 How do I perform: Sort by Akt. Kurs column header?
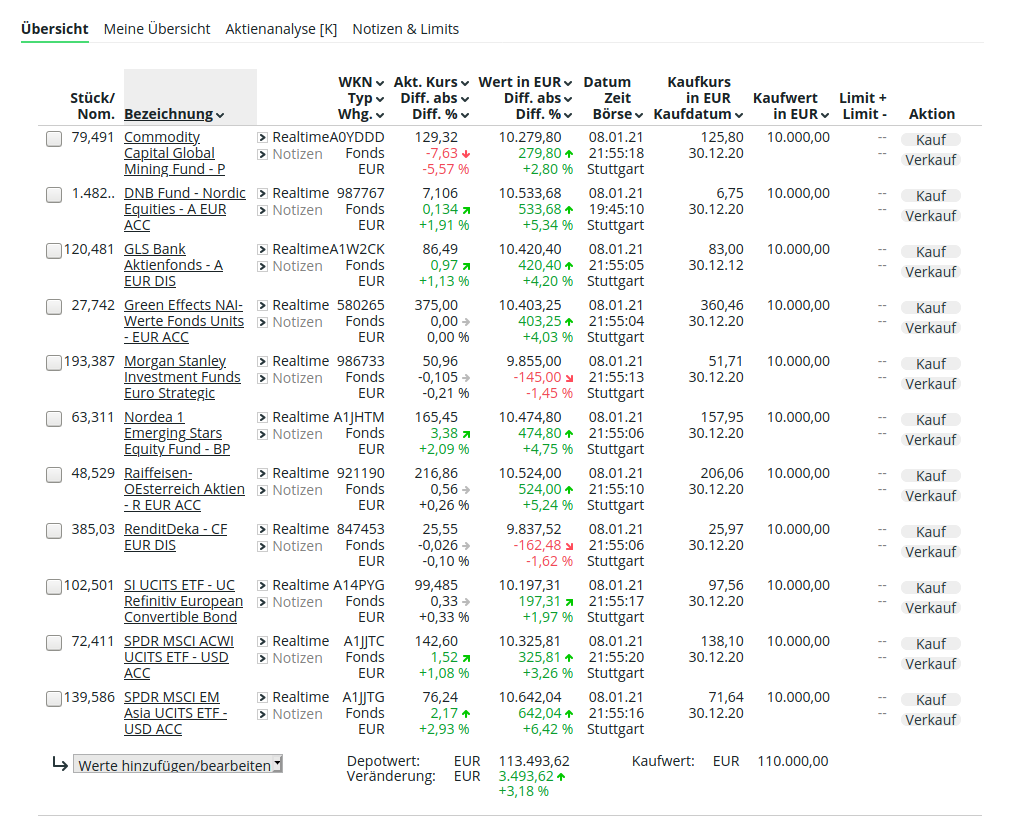[431, 83]
